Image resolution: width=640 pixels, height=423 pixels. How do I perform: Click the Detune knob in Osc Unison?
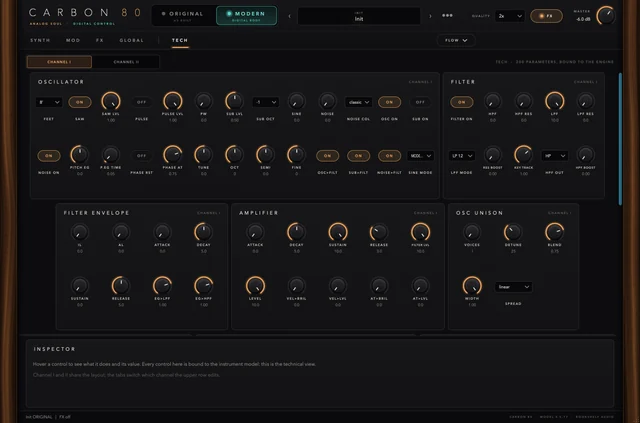513,232
